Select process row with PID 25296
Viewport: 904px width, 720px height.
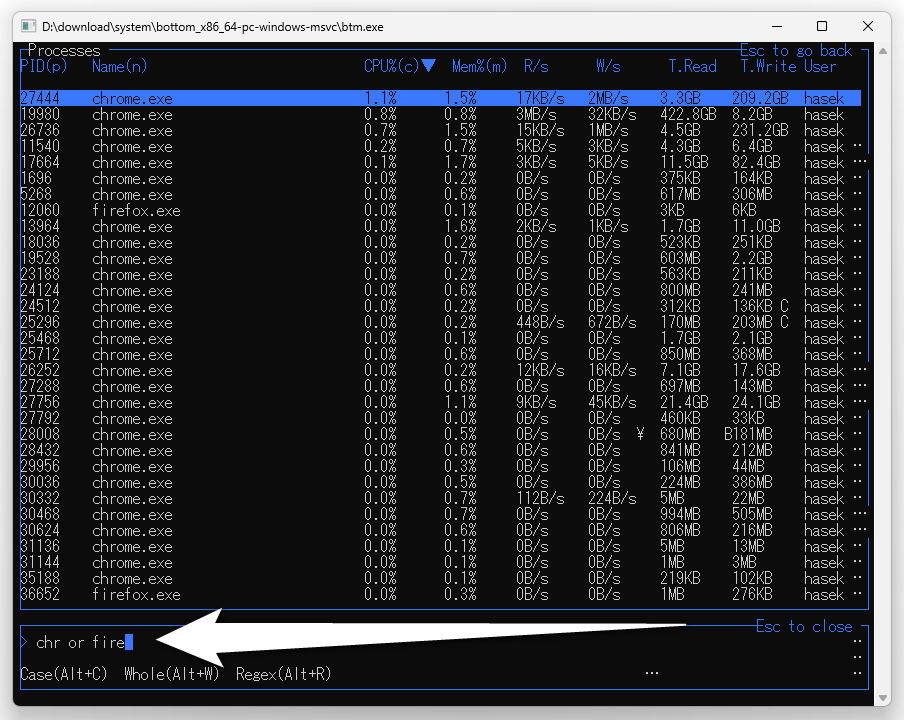[440, 322]
